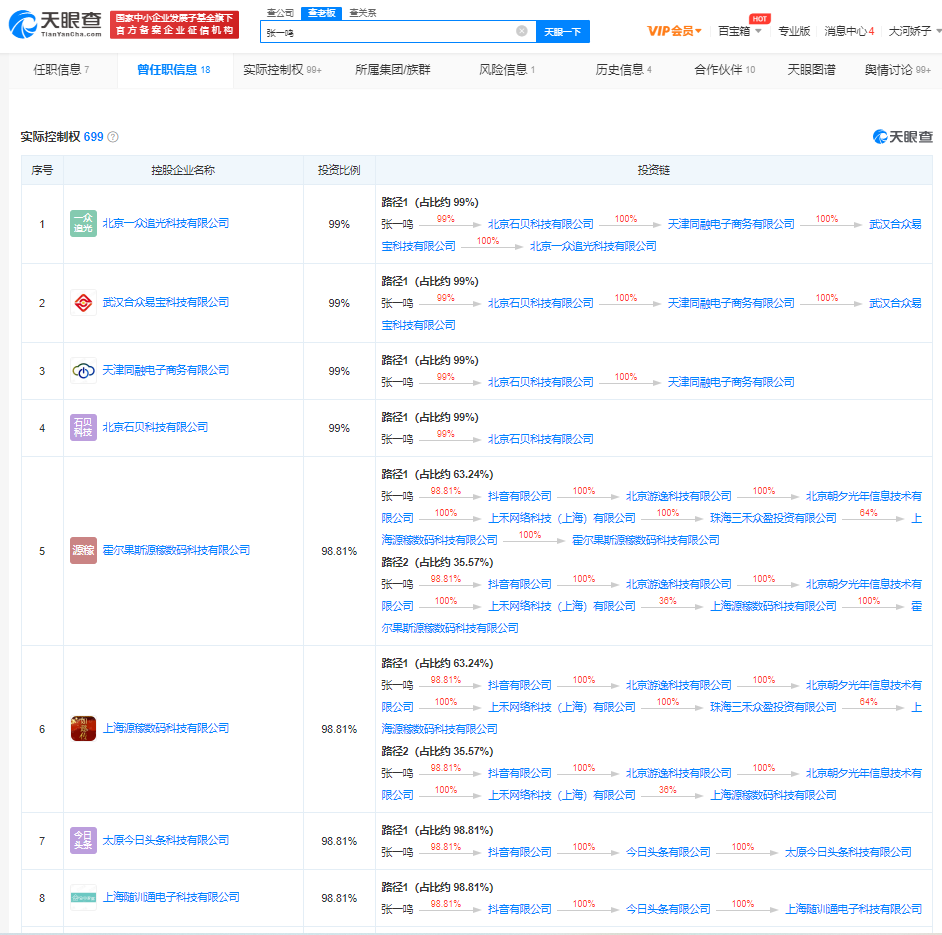Click 霍尔果斯源稼数码 logo icon
This screenshot has height=935, width=942.
(84, 550)
